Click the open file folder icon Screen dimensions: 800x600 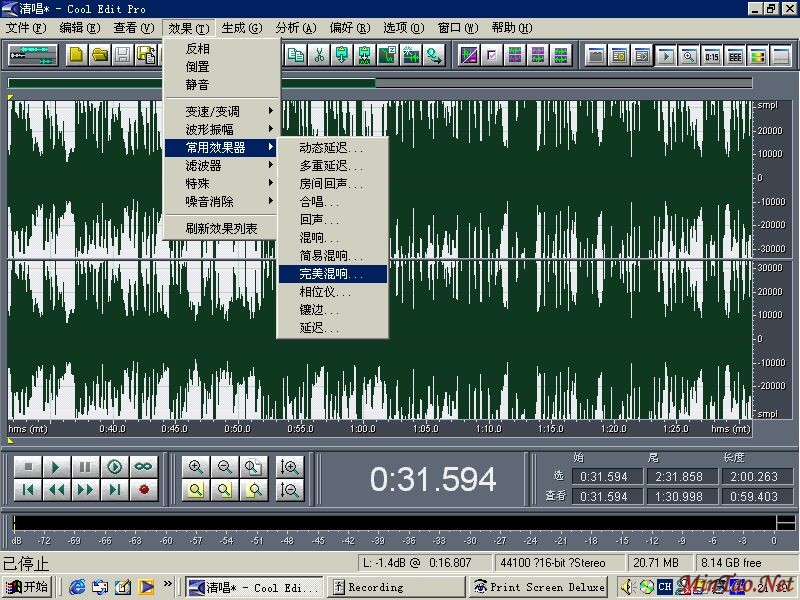(x=99, y=55)
